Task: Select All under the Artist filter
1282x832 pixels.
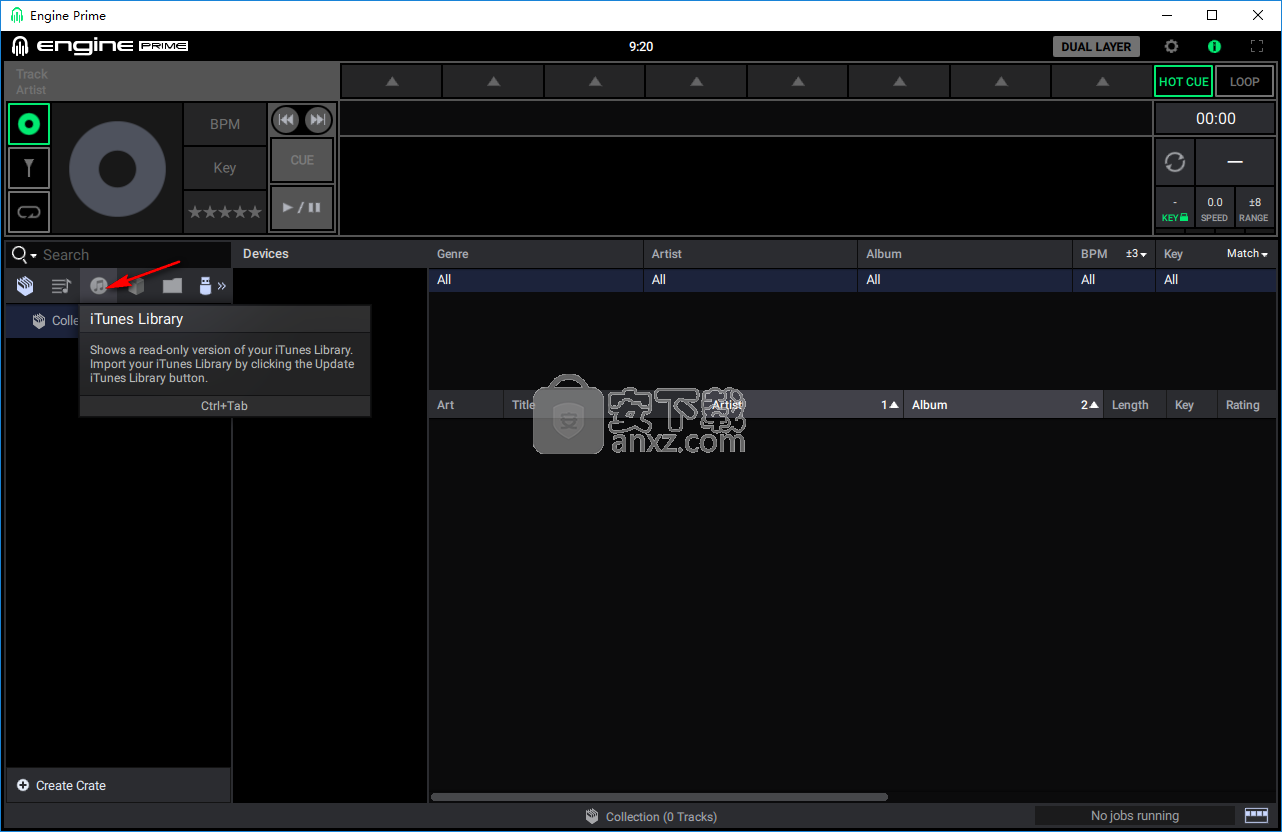Action: coord(750,280)
